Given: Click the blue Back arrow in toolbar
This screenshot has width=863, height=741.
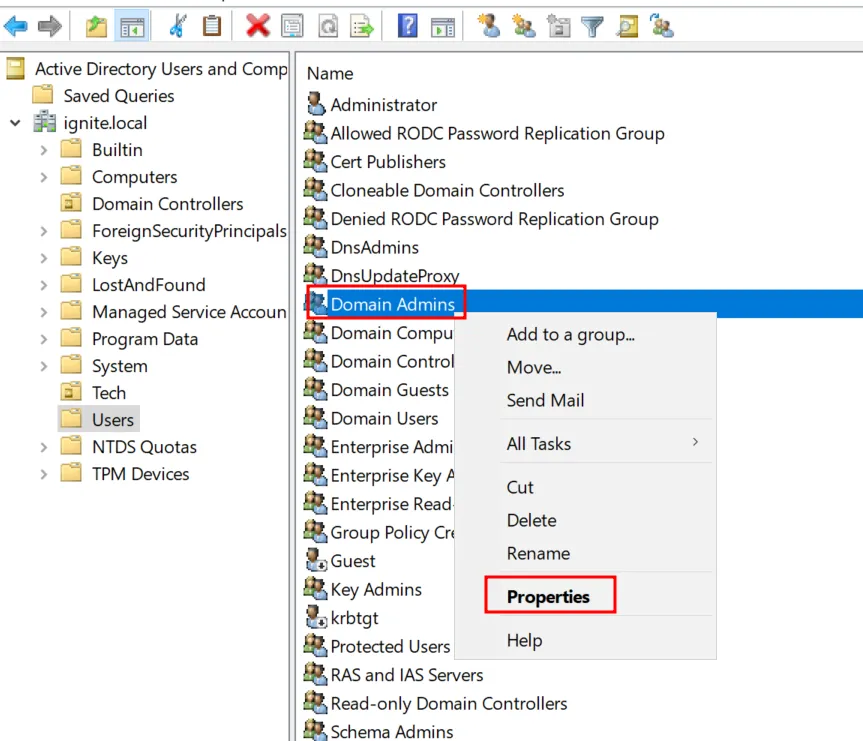Looking at the screenshot, I should [x=16, y=26].
